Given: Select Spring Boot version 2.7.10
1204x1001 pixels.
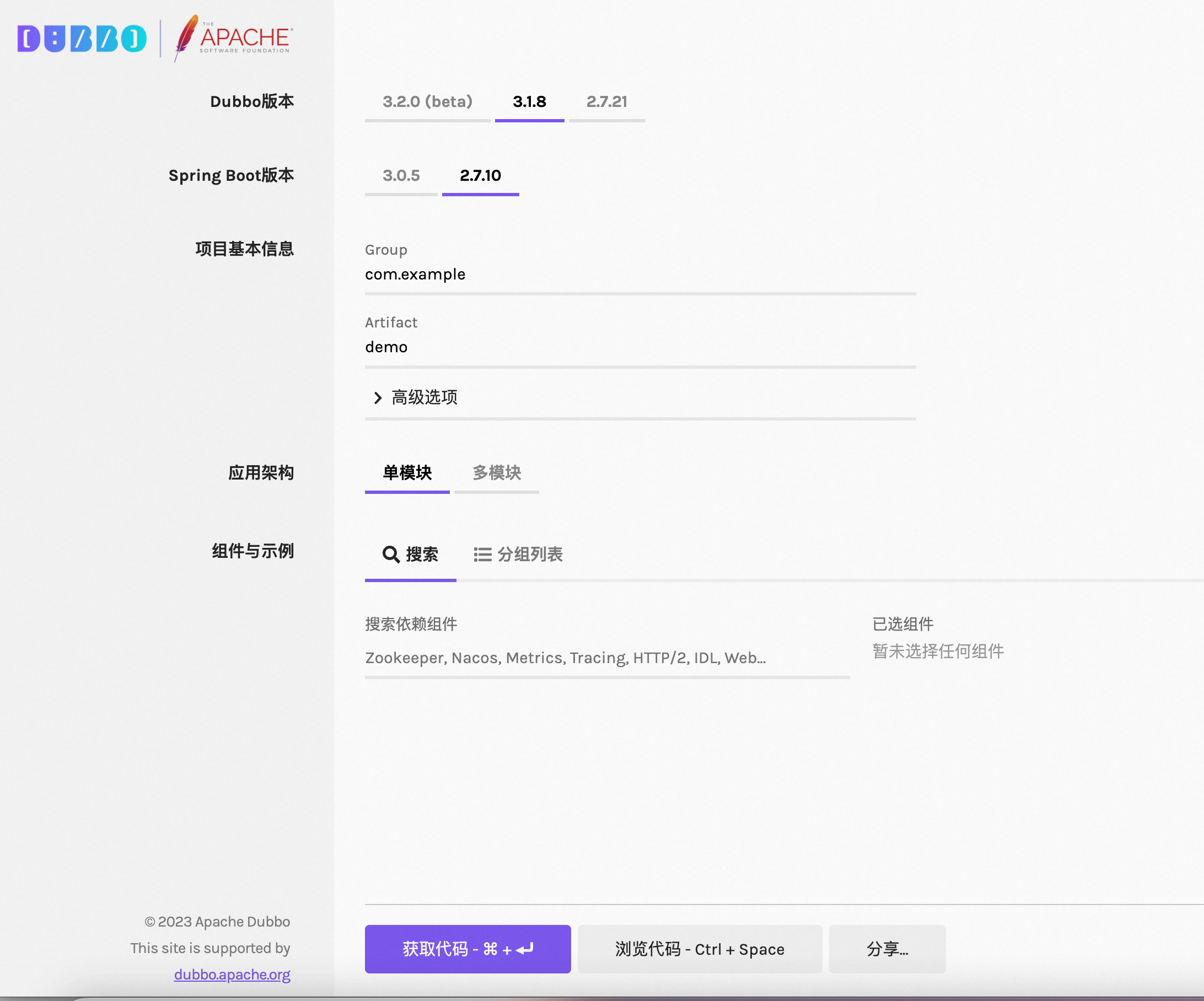Looking at the screenshot, I should tap(481, 175).
